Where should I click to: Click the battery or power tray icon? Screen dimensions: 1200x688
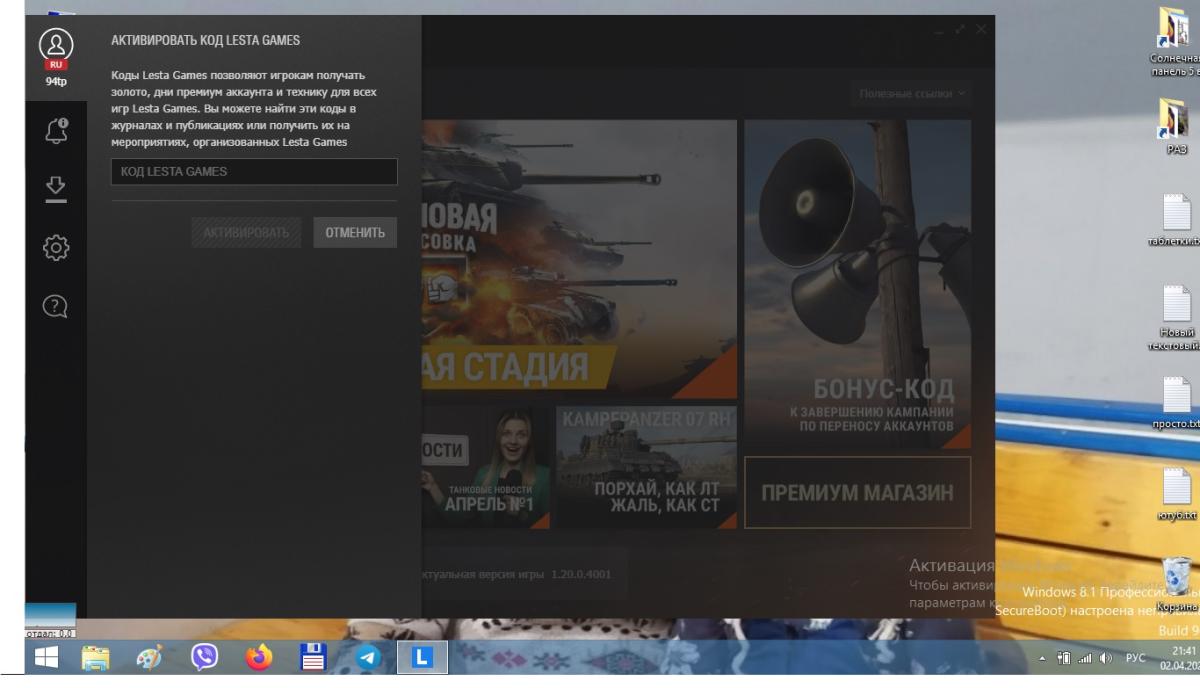1066,658
